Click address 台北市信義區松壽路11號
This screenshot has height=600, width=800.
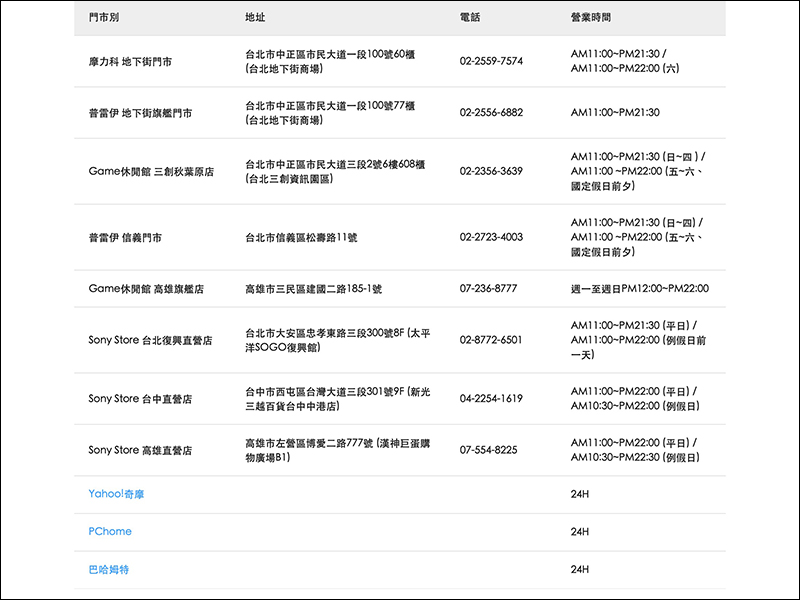click(301, 238)
